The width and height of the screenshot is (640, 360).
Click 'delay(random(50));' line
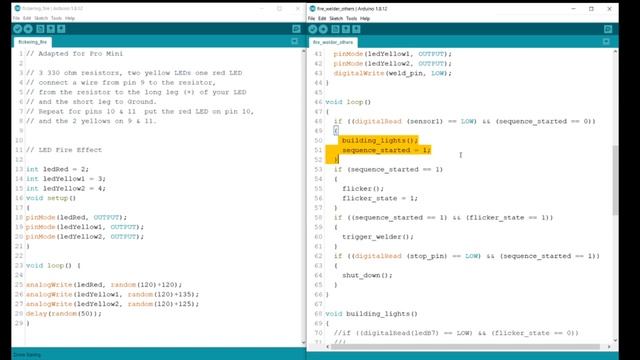point(63,313)
